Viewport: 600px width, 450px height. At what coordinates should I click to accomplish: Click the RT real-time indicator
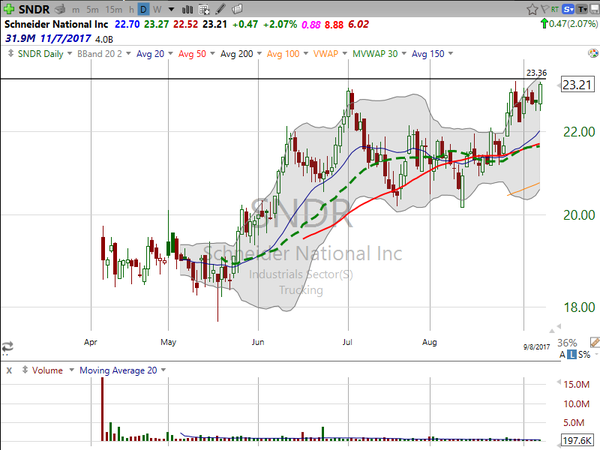[554, 9]
